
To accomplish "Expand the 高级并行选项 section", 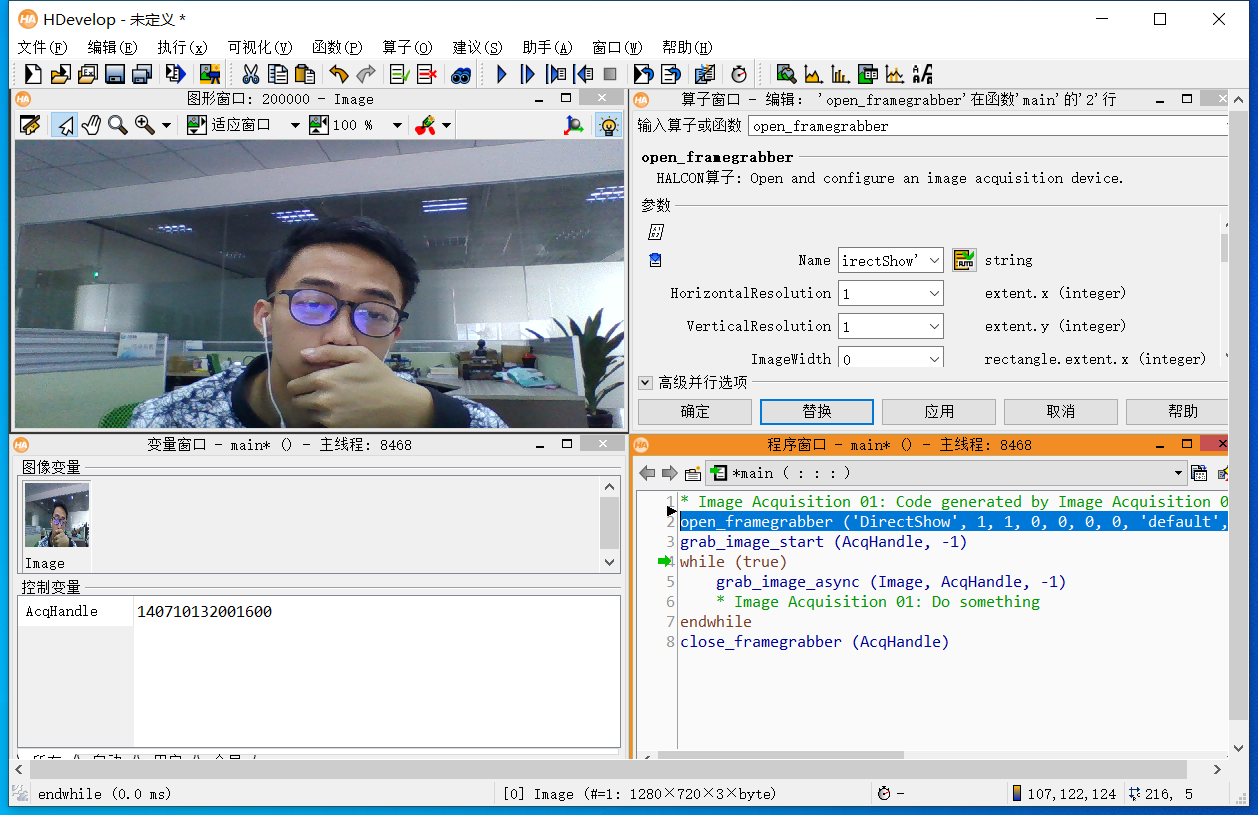I will [645, 382].
